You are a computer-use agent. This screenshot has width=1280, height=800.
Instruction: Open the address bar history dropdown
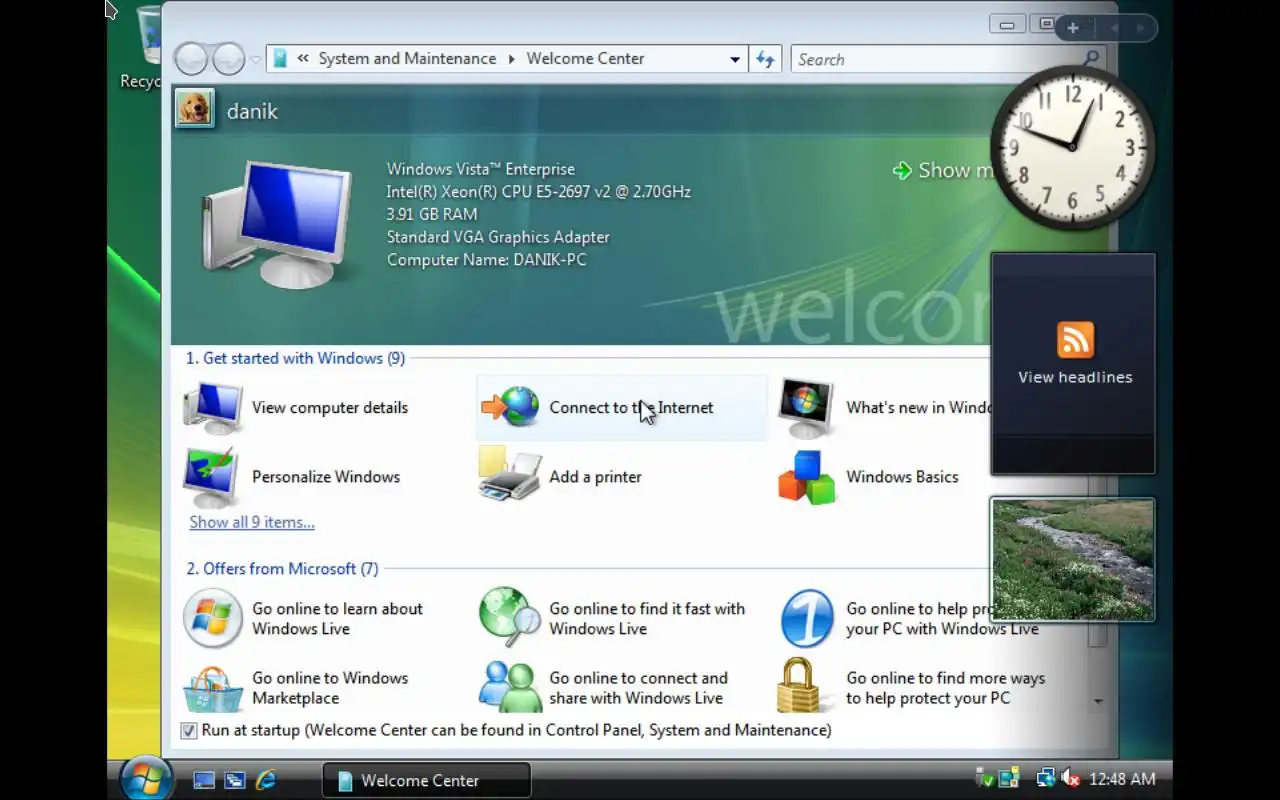pyautogui.click(x=735, y=59)
